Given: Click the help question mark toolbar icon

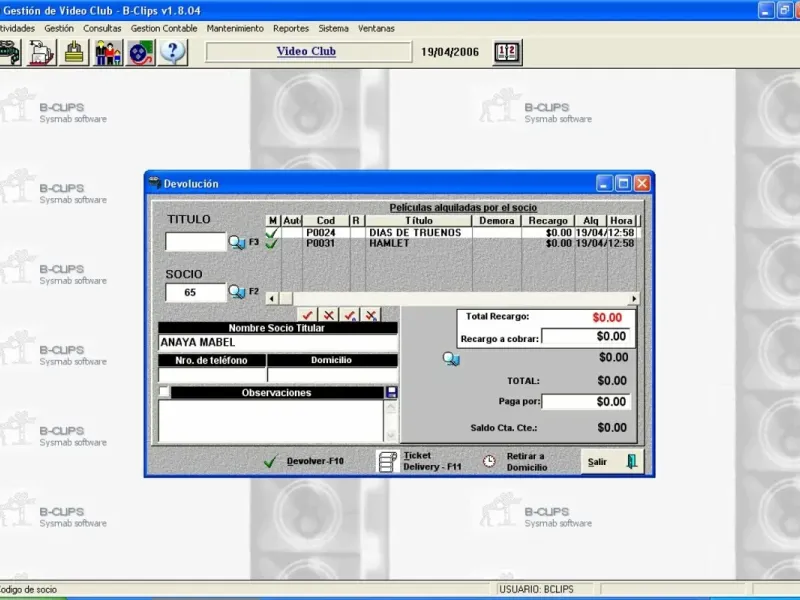Looking at the screenshot, I should [x=172, y=52].
